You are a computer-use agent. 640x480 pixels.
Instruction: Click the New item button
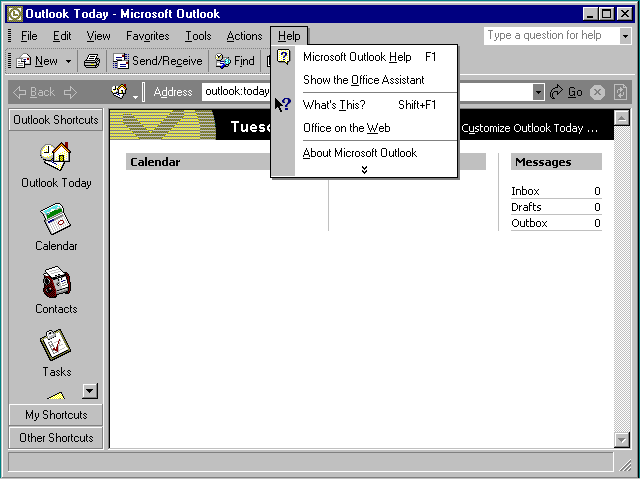[37, 61]
